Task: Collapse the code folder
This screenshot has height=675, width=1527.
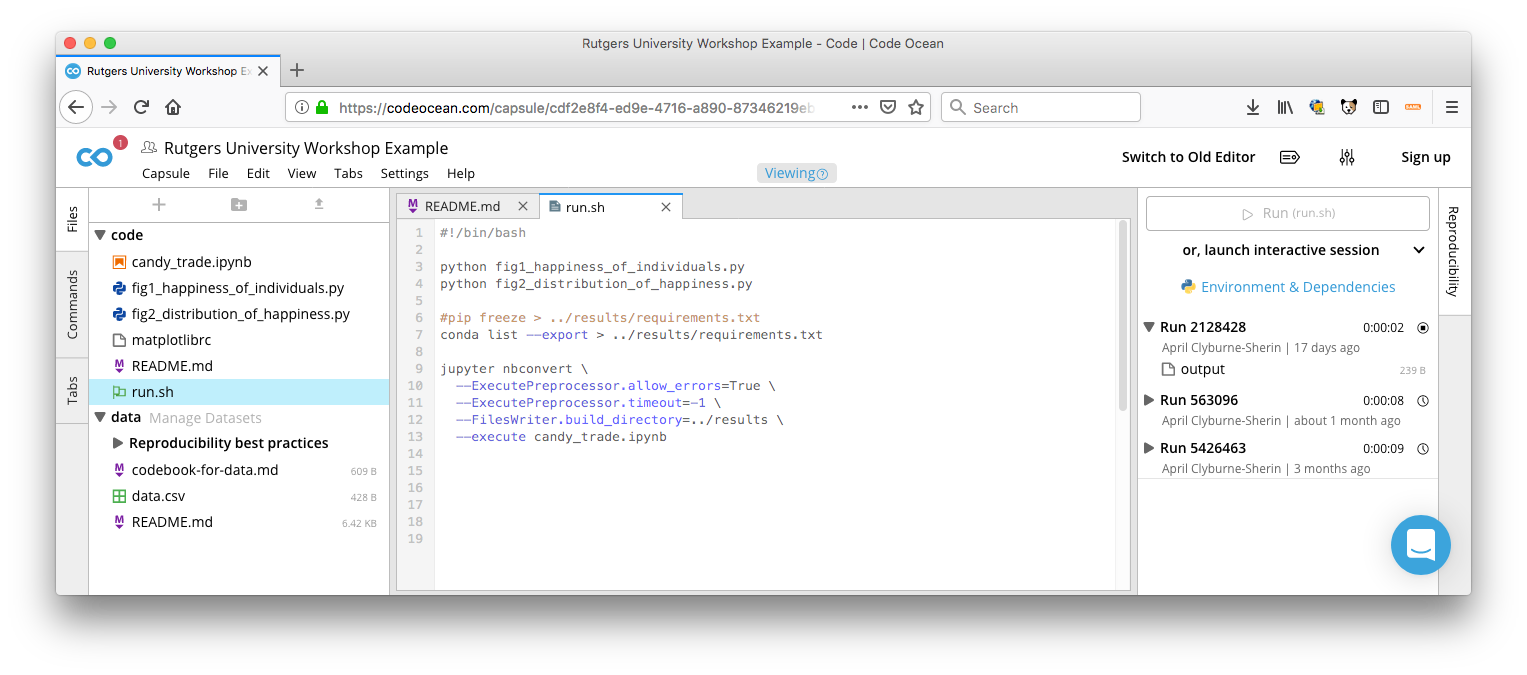Action: (x=100, y=236)
